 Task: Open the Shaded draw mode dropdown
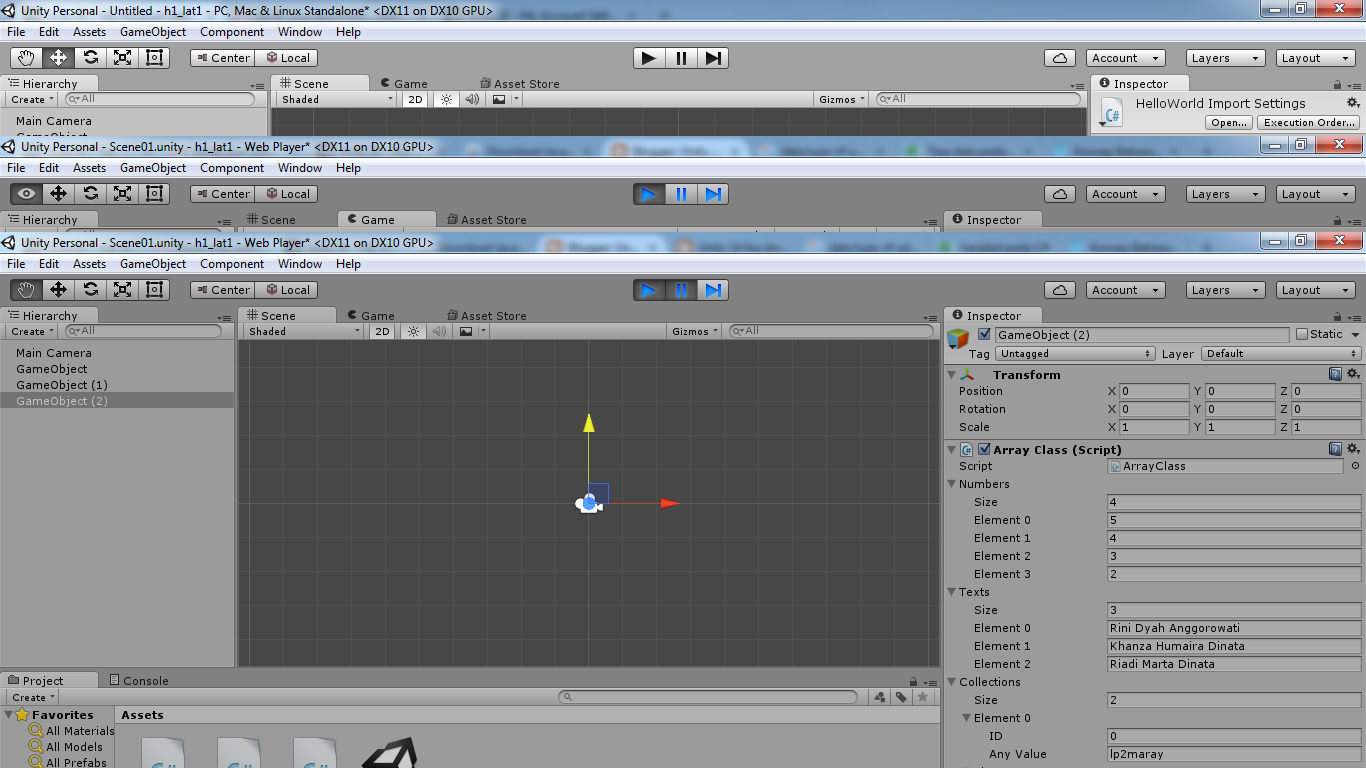pos(300,330)
